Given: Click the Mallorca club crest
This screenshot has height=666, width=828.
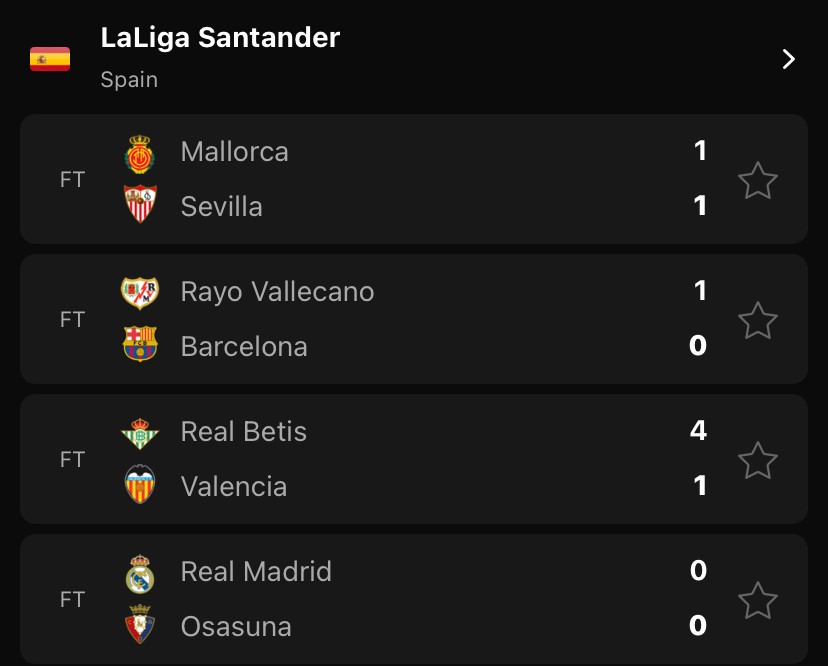Looking at the screenshot, I should [140, 154].
